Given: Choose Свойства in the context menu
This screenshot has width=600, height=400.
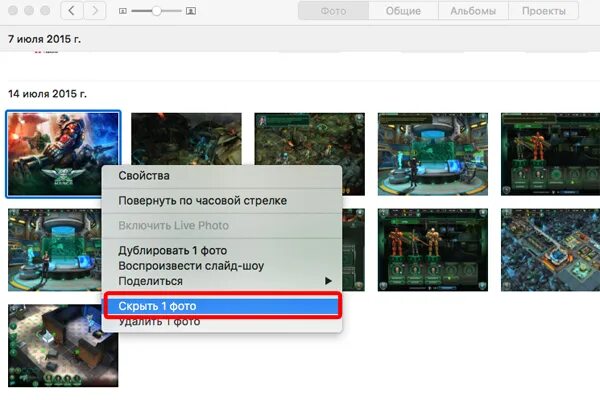Looking at the screenshot, I should pyautogui.click(x=222, y=176).
